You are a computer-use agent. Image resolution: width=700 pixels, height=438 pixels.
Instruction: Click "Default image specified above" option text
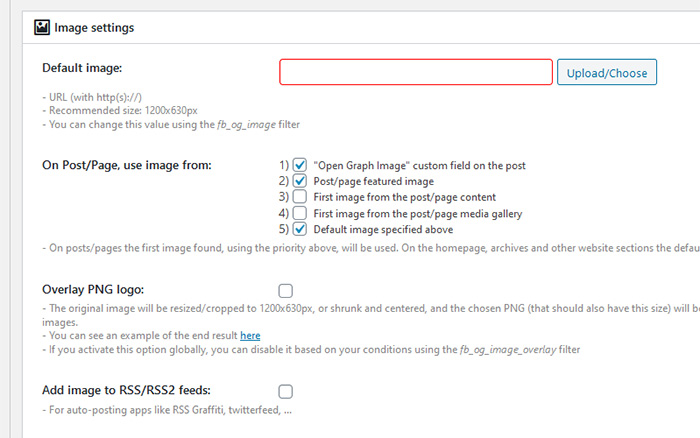(383, 229)
